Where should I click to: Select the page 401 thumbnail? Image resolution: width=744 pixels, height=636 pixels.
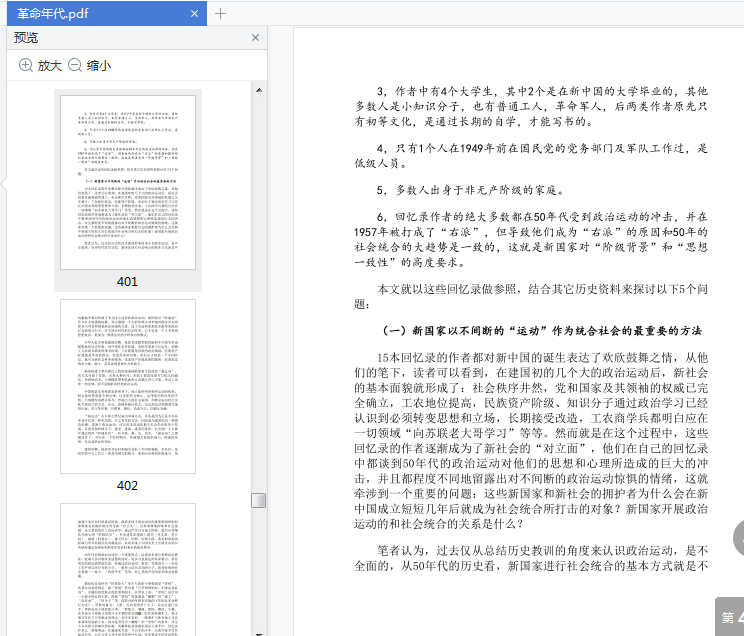pyautogui.click(x=127, y=181)
